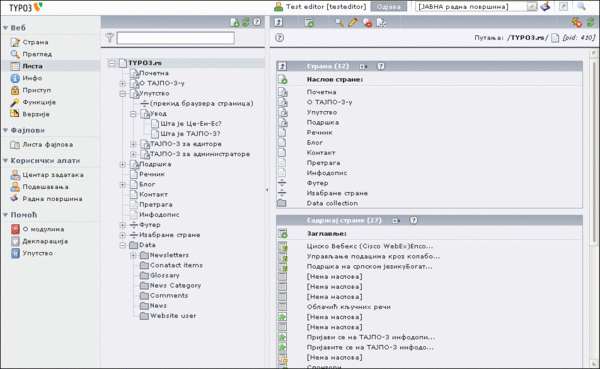Open the Подршка page in list
Viewport: 600px width, 369px height.
point(323,122)
